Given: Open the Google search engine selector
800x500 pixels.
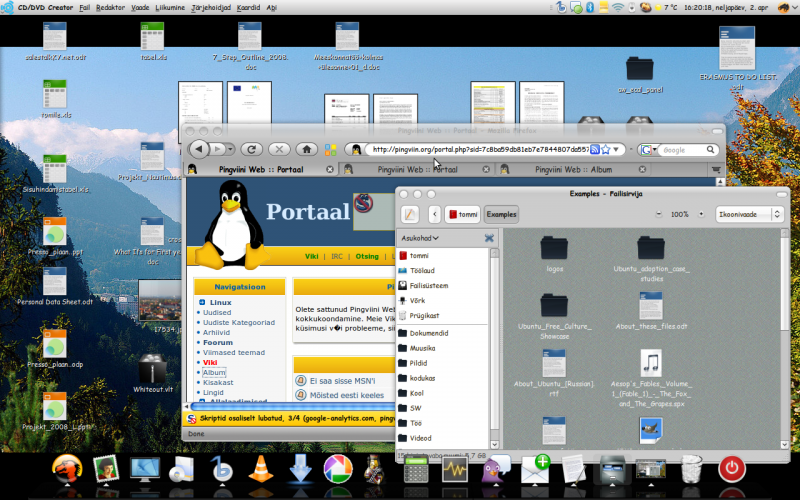Looking at the screenshot, I should click(649, 150).
